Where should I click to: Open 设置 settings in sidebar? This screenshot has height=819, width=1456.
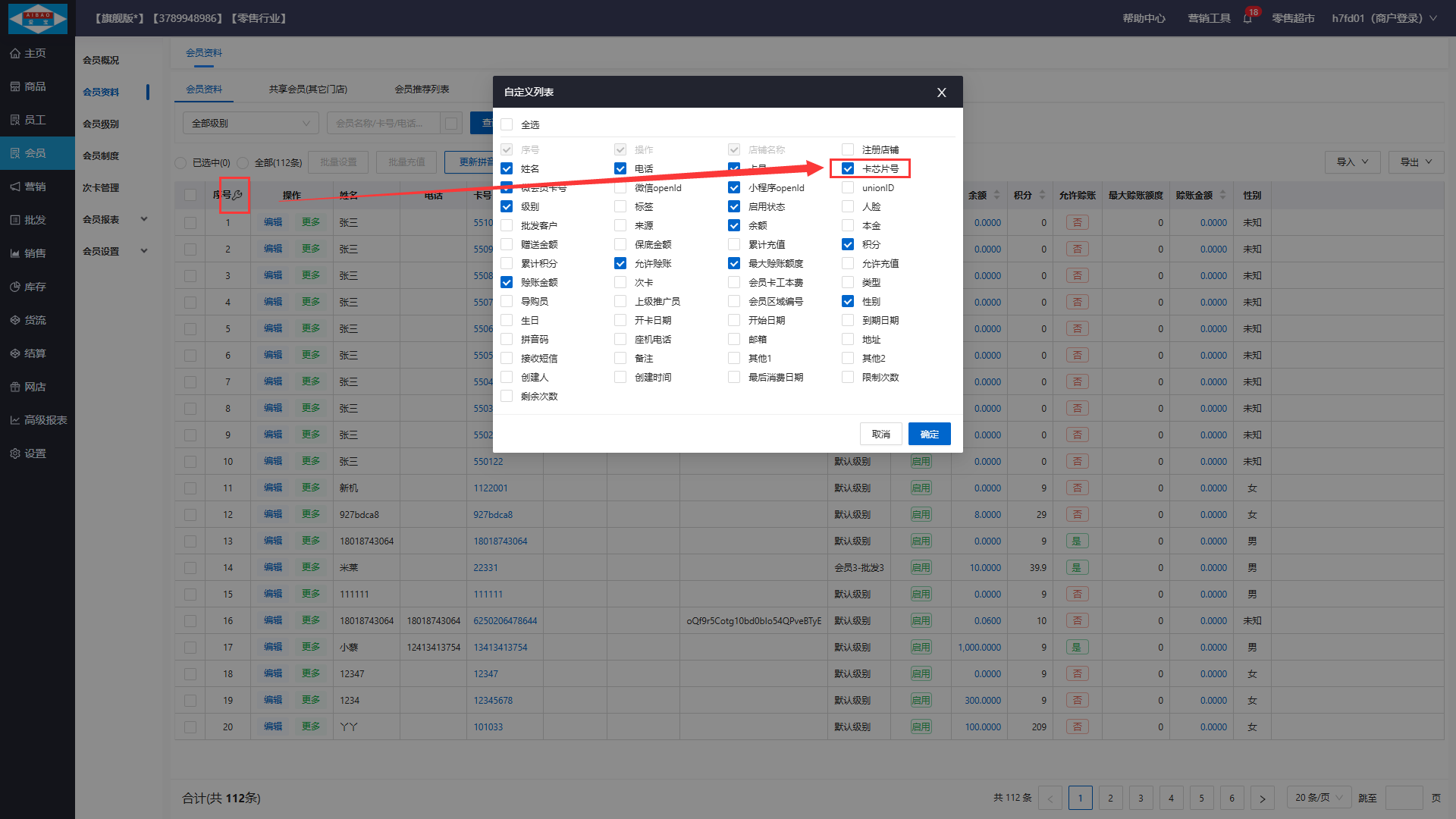pyautogui.click(x=35, y=453)
